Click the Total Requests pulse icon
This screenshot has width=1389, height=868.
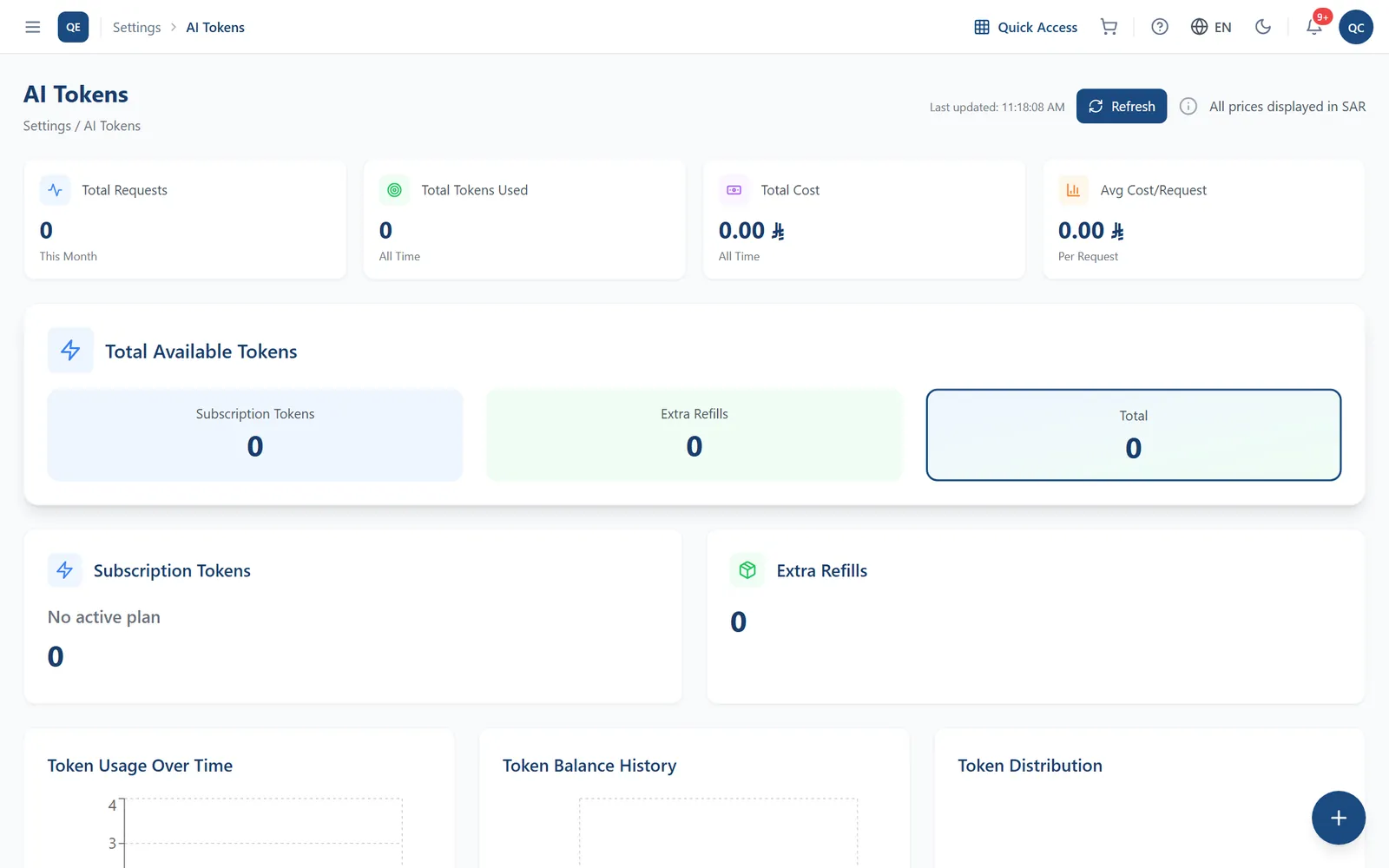(x=55, y=190)
